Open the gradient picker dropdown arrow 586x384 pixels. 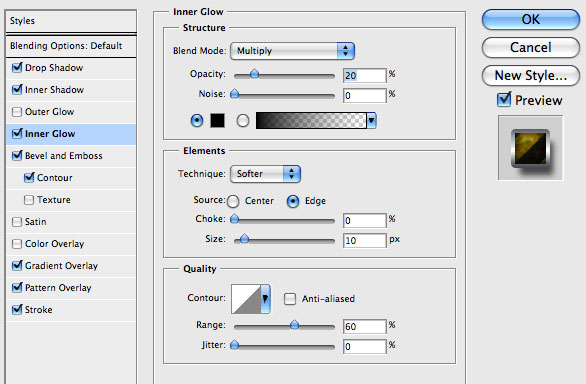(x=371, y=120)
